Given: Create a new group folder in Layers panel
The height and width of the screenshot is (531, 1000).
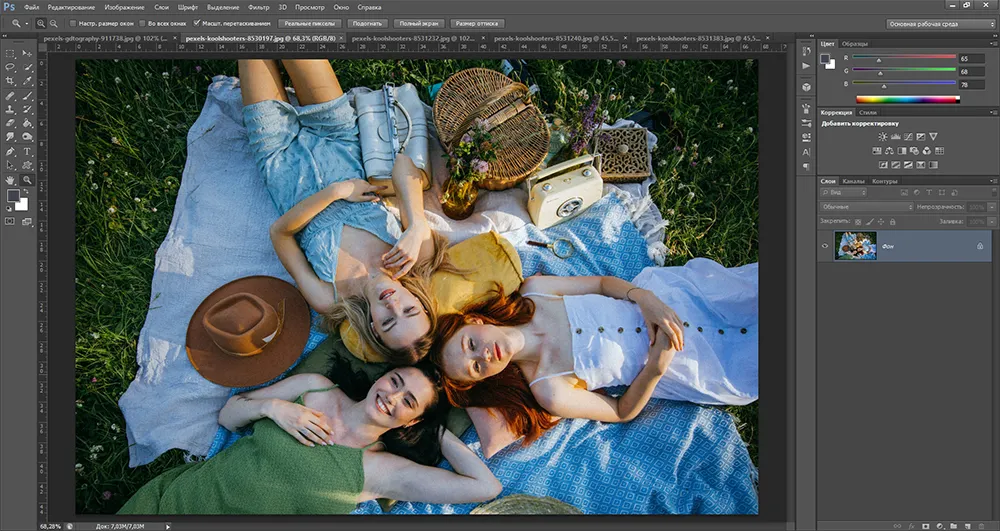Looking at the screenshot, I should [x=953, y=527].
